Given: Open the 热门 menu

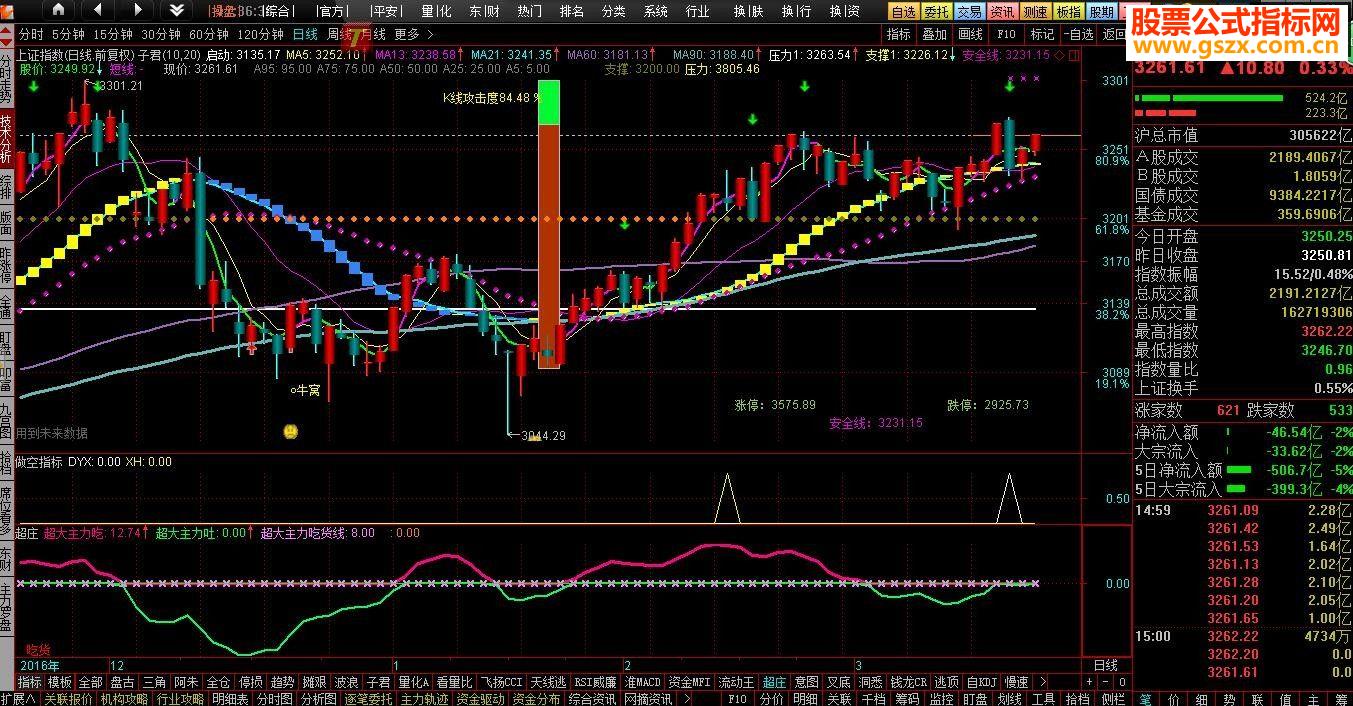Looking at the screenshot, I should tap(530, 11).
